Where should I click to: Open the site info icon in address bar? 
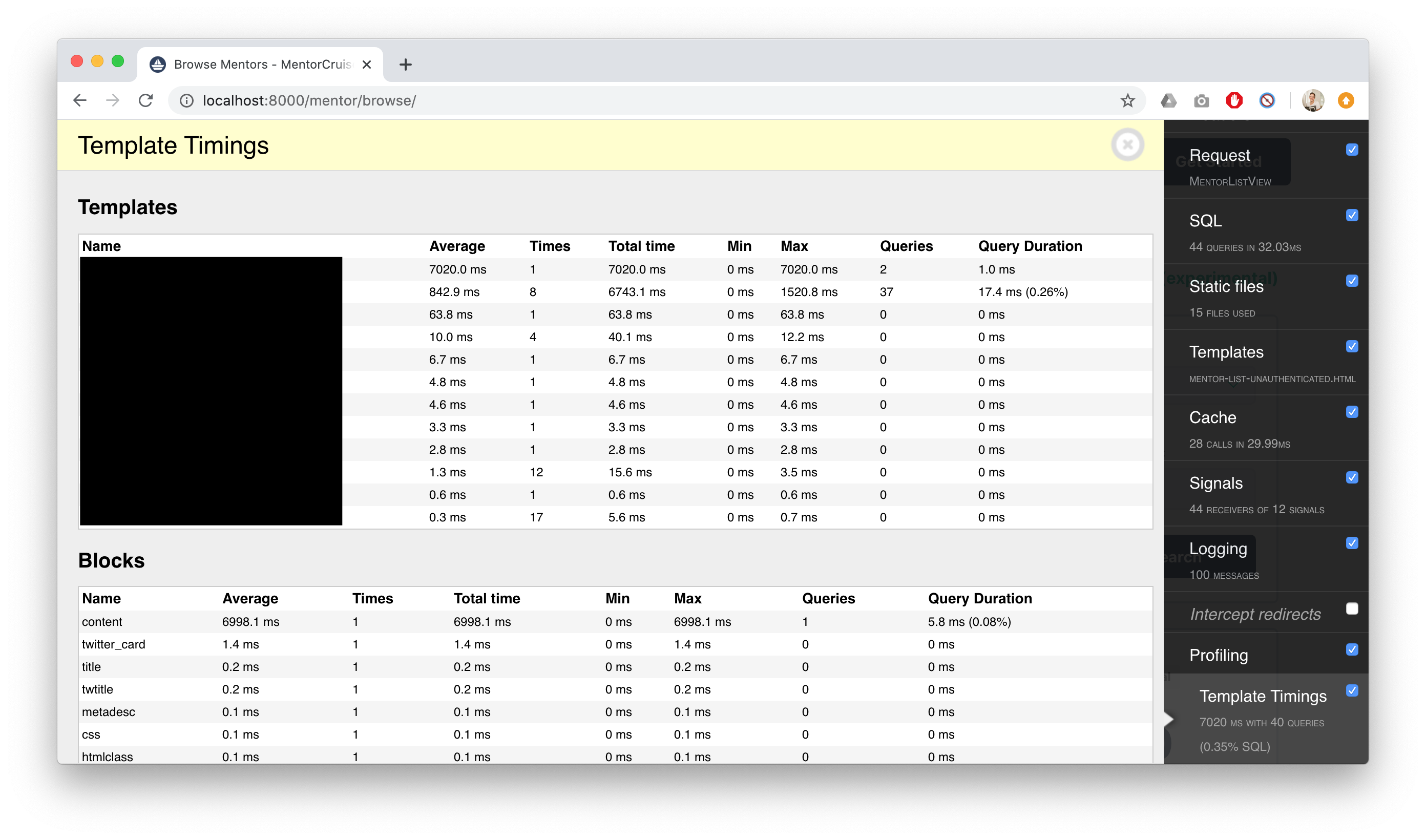point(187,100)
